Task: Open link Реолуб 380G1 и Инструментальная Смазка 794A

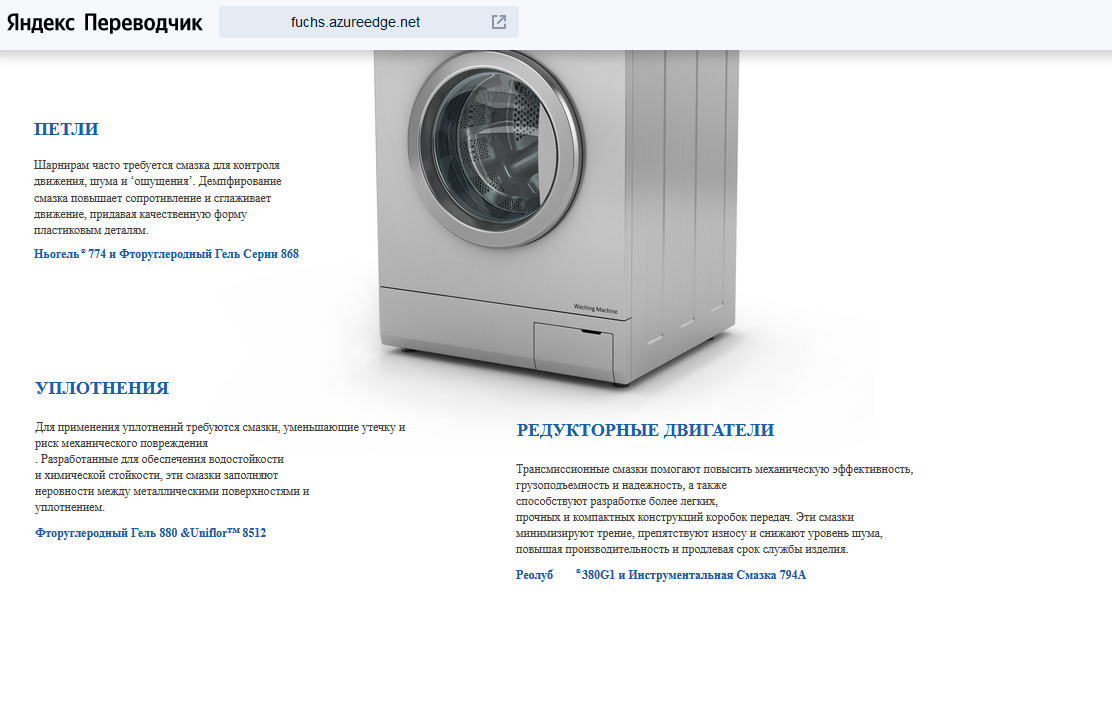Action: coord(660,575)
